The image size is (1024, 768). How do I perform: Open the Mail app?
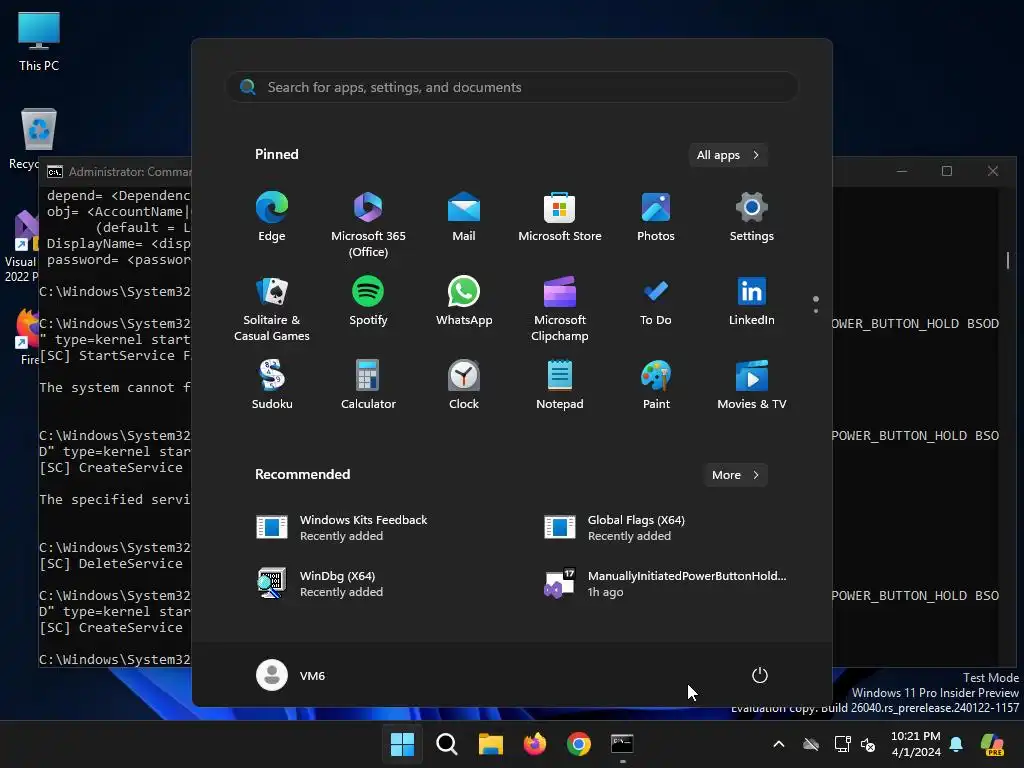(464, 217)
